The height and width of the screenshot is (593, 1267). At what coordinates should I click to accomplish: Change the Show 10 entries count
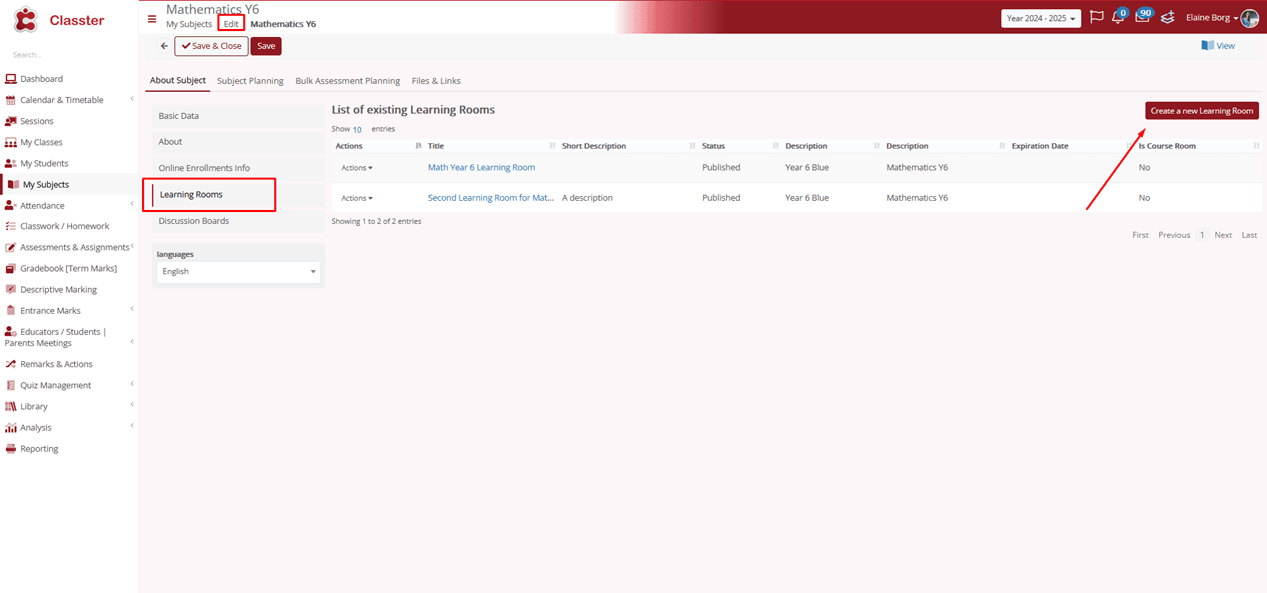tap(357, 129)
